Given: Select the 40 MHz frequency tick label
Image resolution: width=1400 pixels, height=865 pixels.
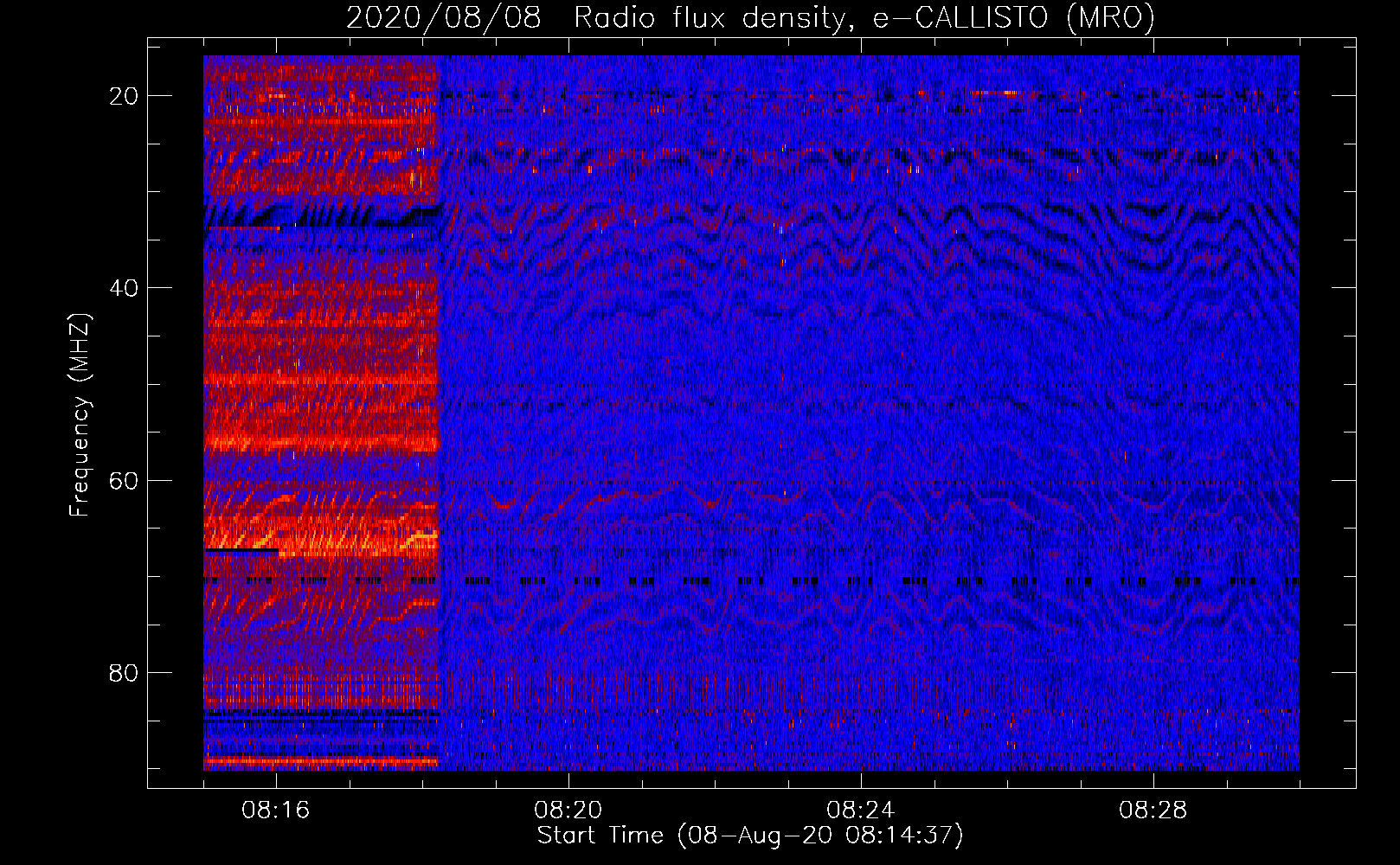Looking at the screenshot, I should pyautogui.click(x=124, y=288).
